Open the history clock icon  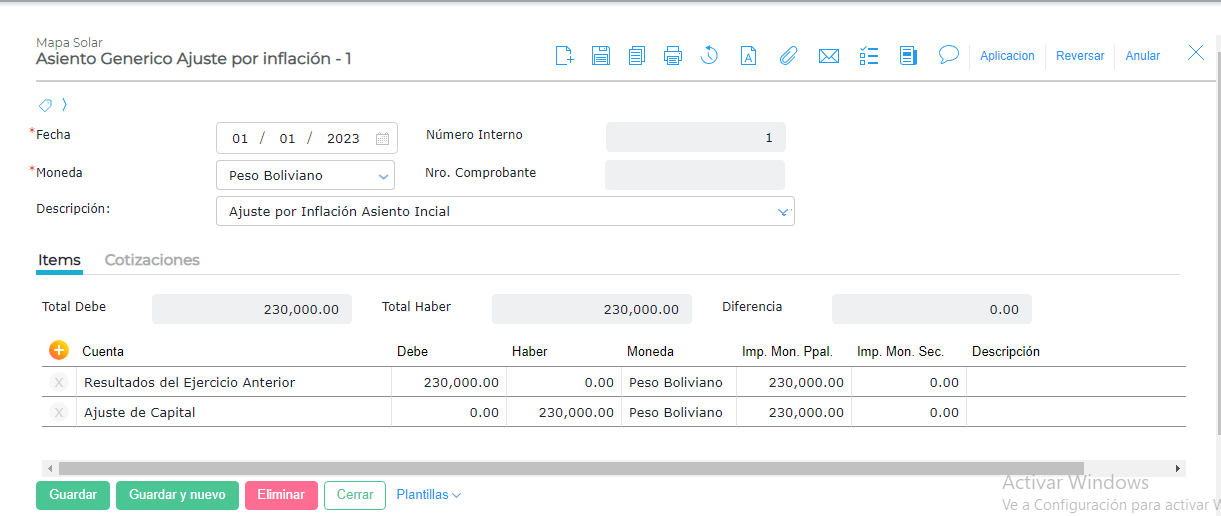coord(709,56)
